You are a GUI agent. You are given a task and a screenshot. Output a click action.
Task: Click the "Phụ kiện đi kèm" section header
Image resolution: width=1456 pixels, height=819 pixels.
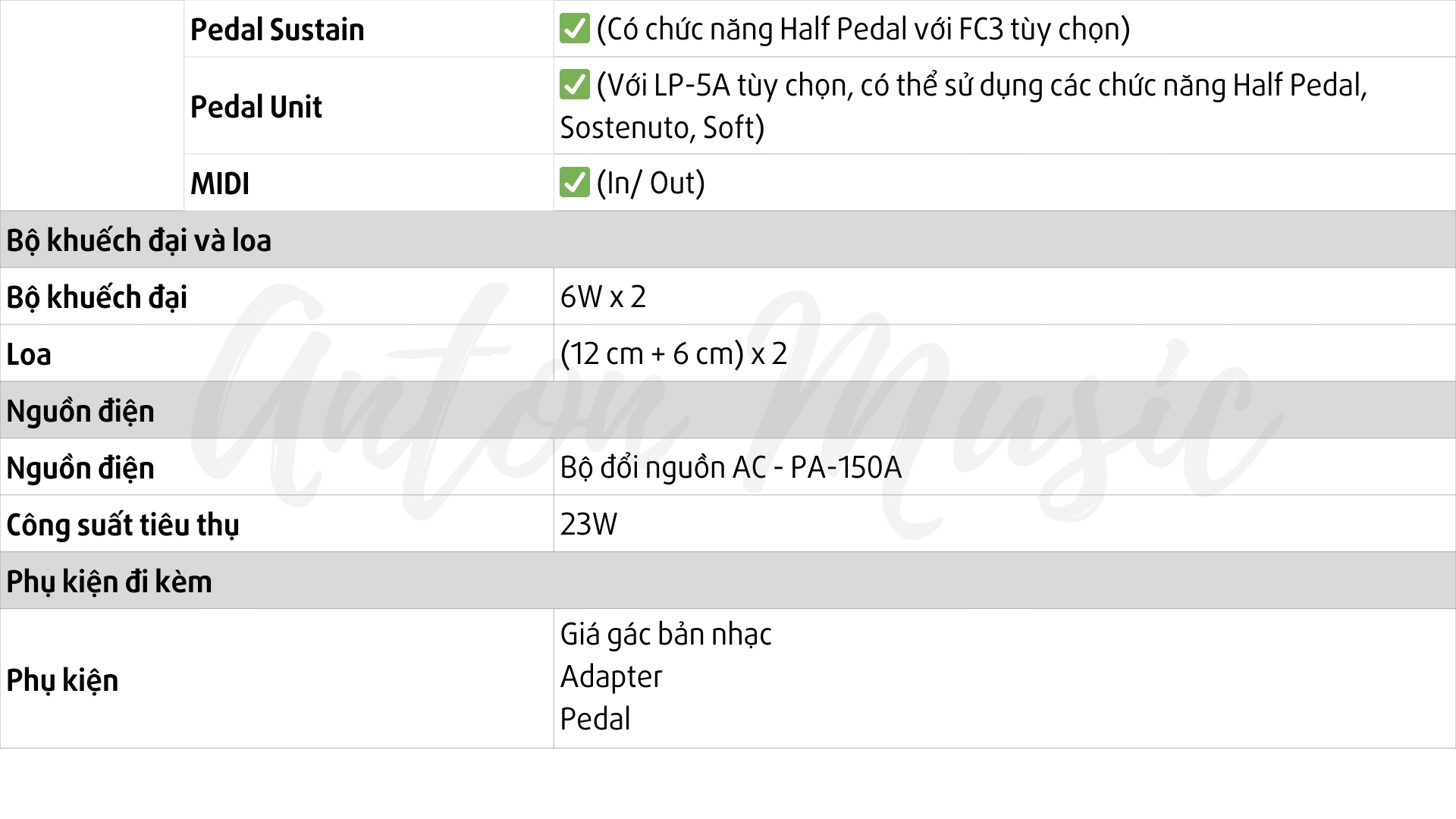(x=109, y=582)
